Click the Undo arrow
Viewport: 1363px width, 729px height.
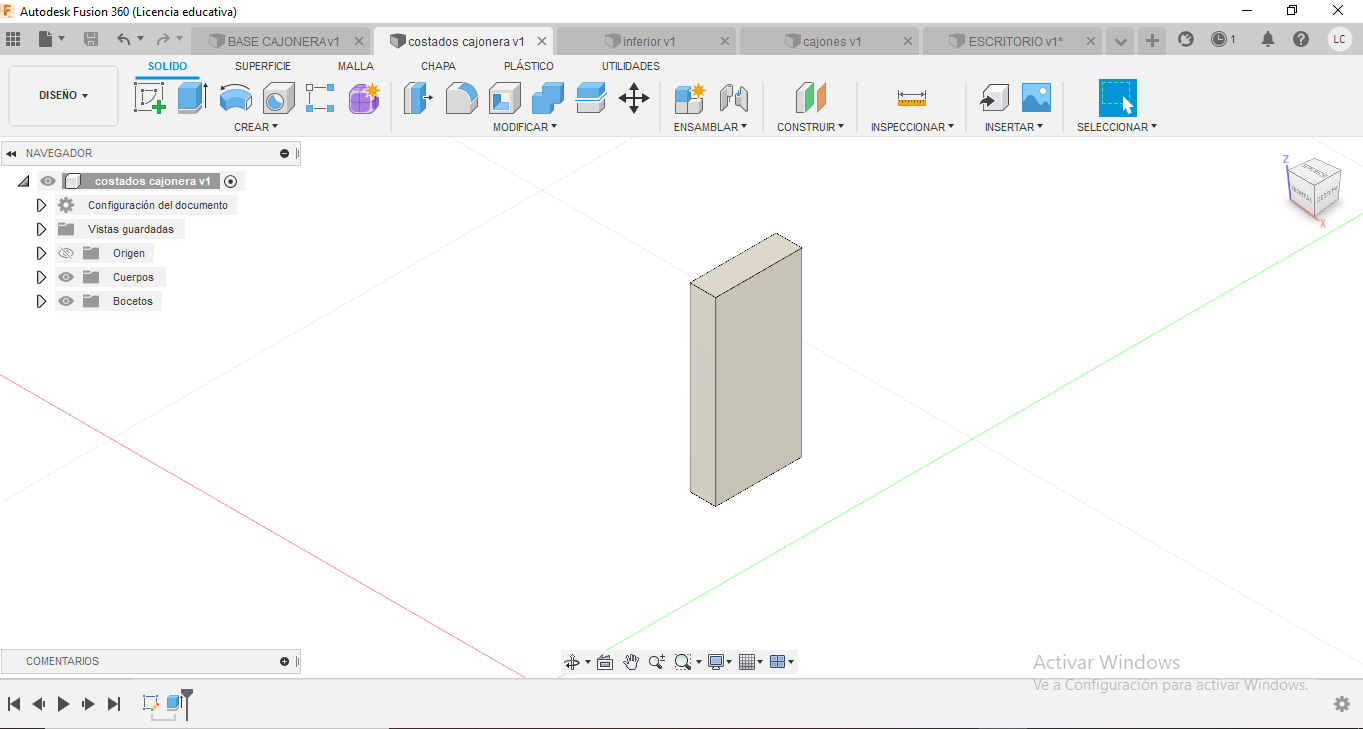pyautogui.click(x=123, y=40)
